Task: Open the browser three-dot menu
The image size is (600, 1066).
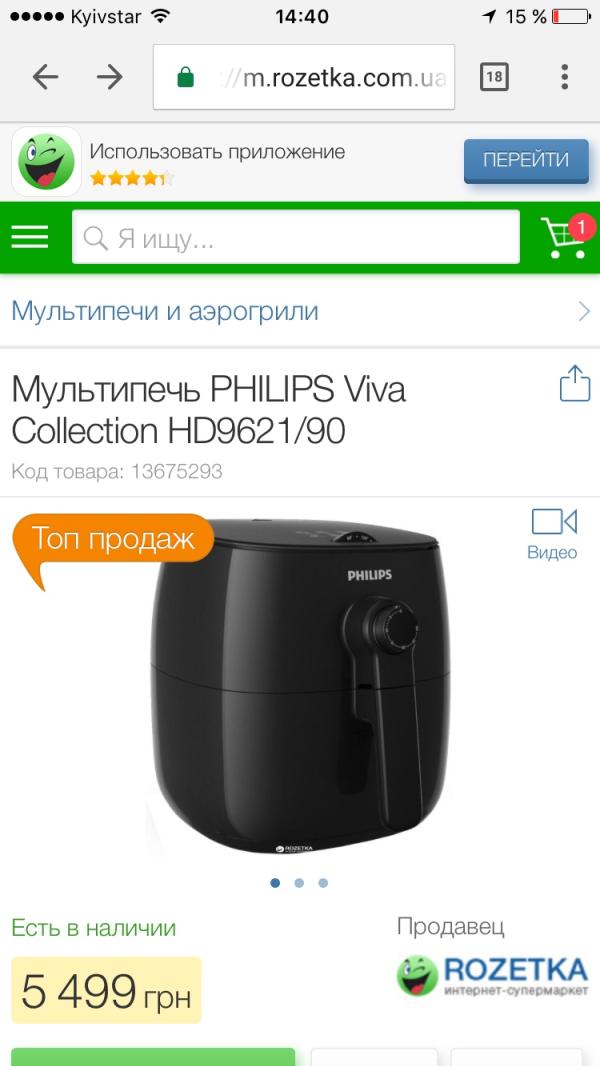Action: 564,77
